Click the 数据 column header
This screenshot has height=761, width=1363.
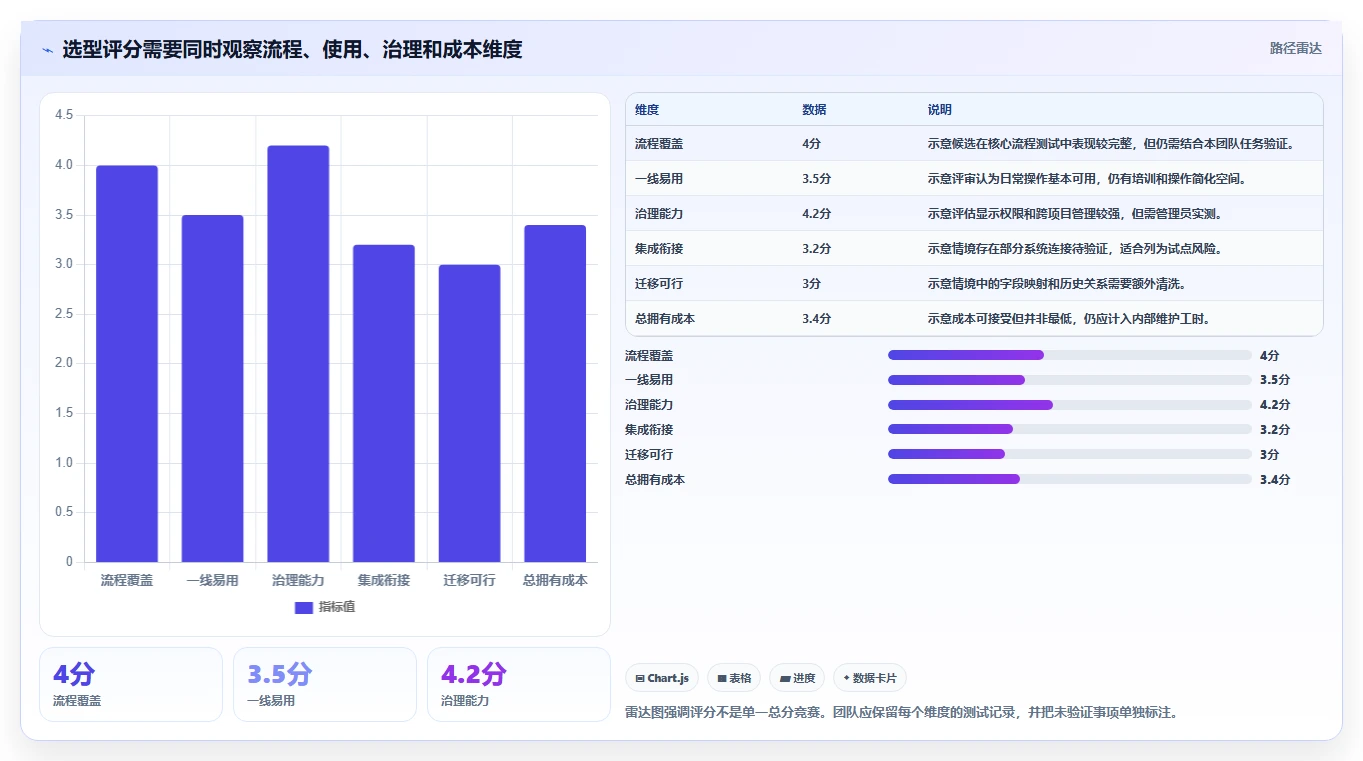[814, 110]
